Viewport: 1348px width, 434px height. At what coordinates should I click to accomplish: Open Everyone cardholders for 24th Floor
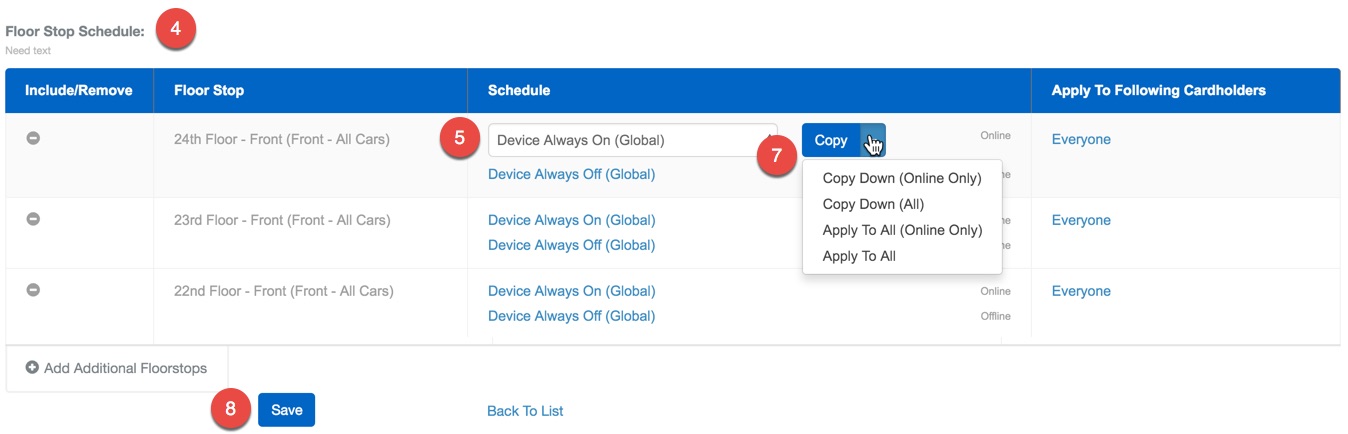tap(1080, 139)
